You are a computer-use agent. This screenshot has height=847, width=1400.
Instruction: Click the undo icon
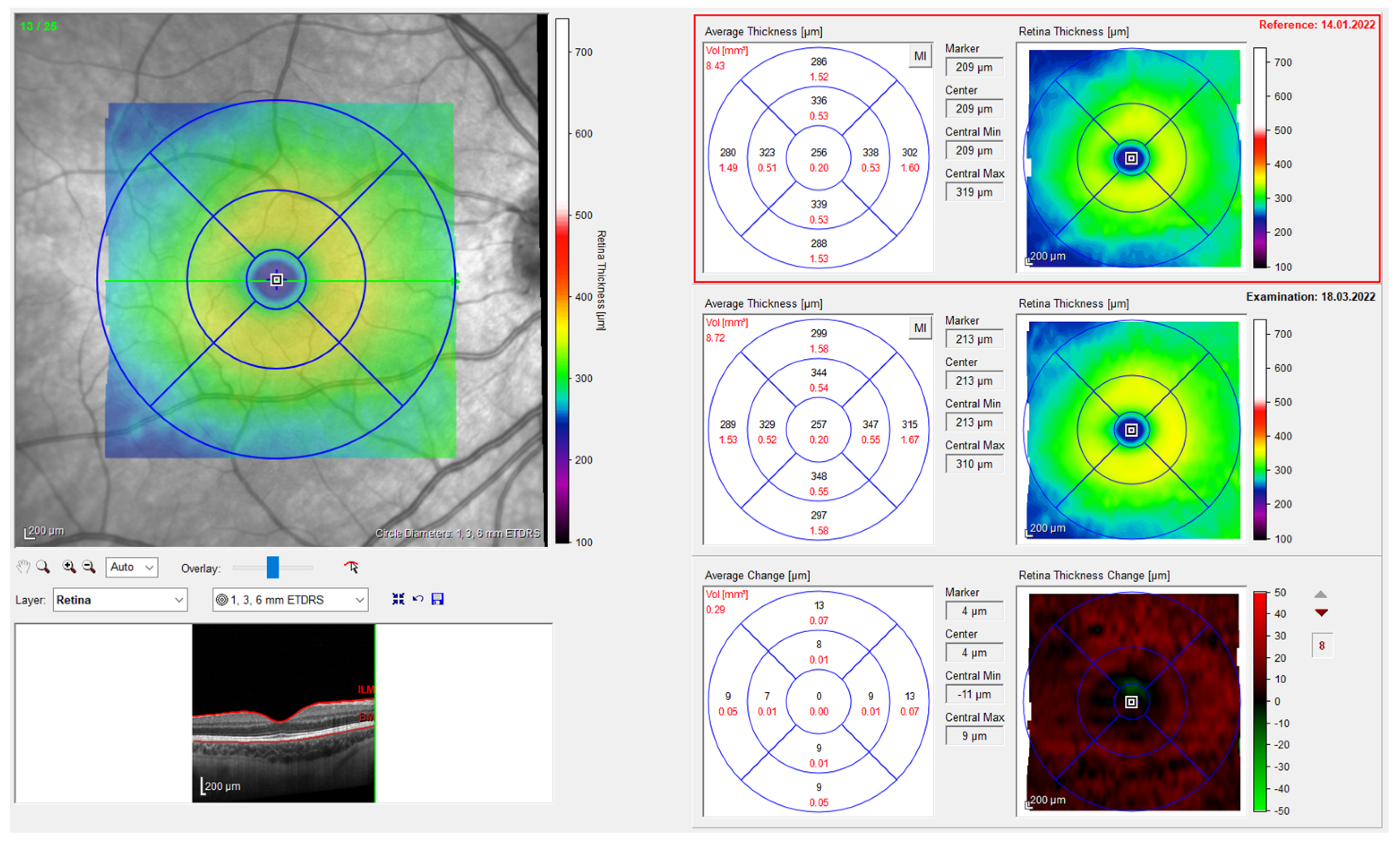[x=419, y=599]
